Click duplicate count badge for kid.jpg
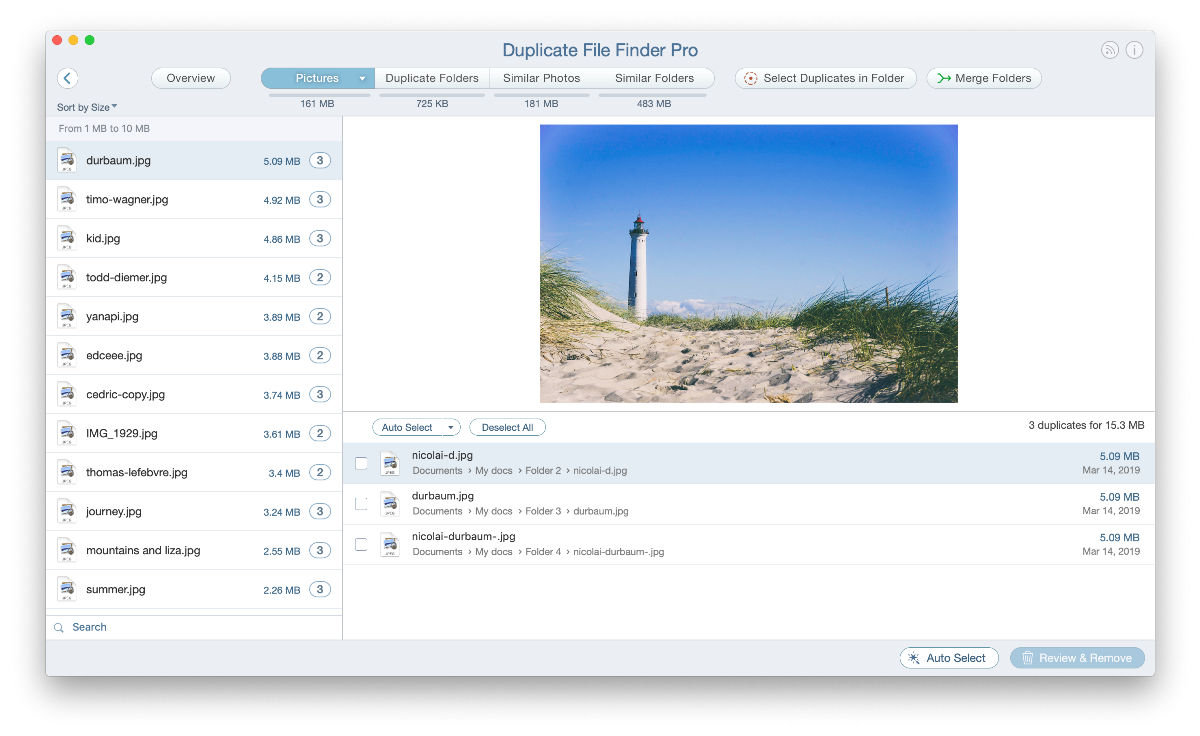 (320, 238)
